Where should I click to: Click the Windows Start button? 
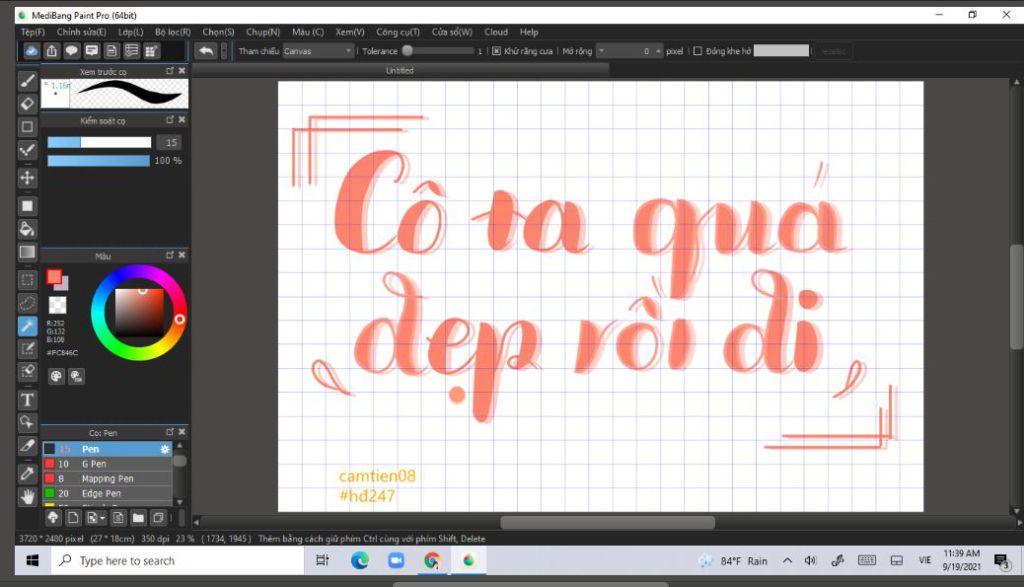click(32, 560)
